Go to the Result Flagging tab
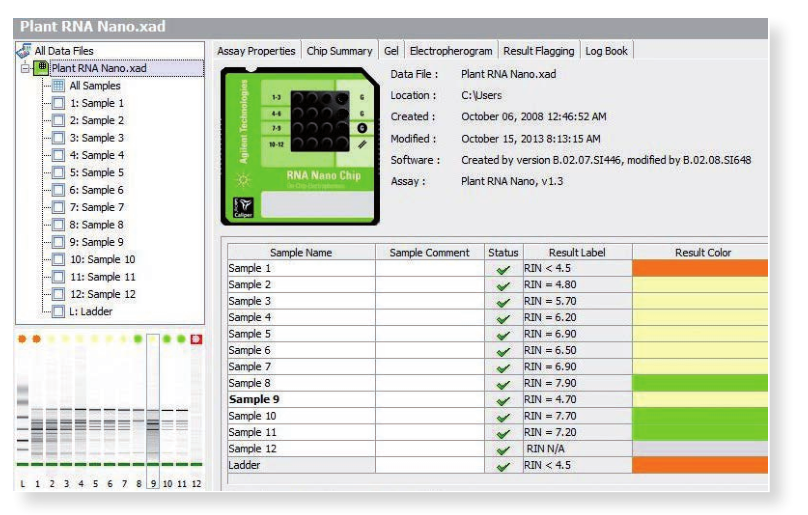Screen dimensions: 808x515 [x=538, y=51]
